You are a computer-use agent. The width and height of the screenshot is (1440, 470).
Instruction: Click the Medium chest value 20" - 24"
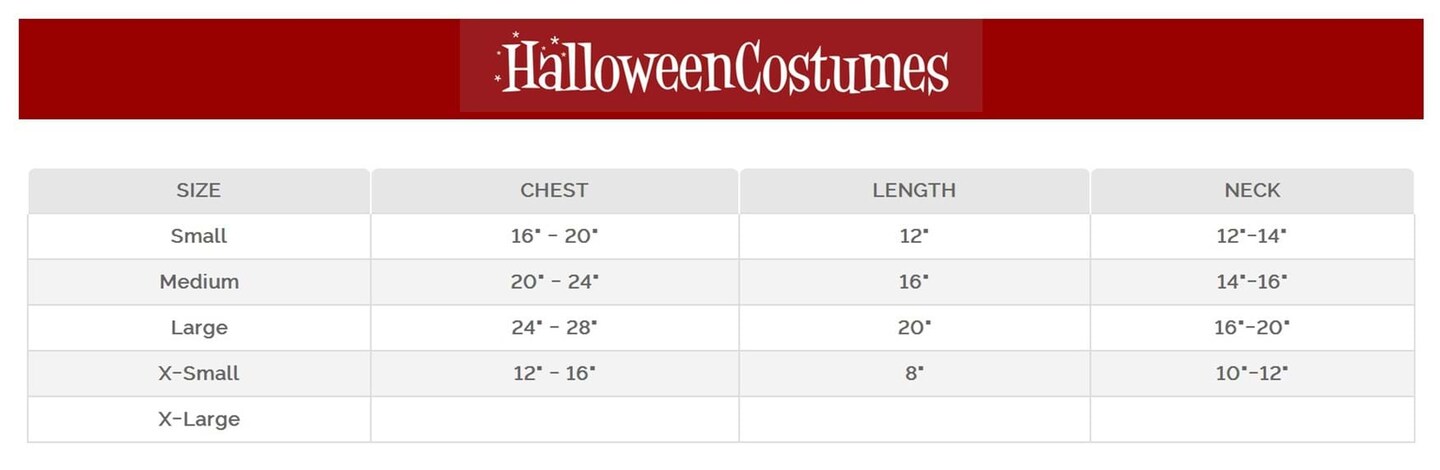[554, 282]
